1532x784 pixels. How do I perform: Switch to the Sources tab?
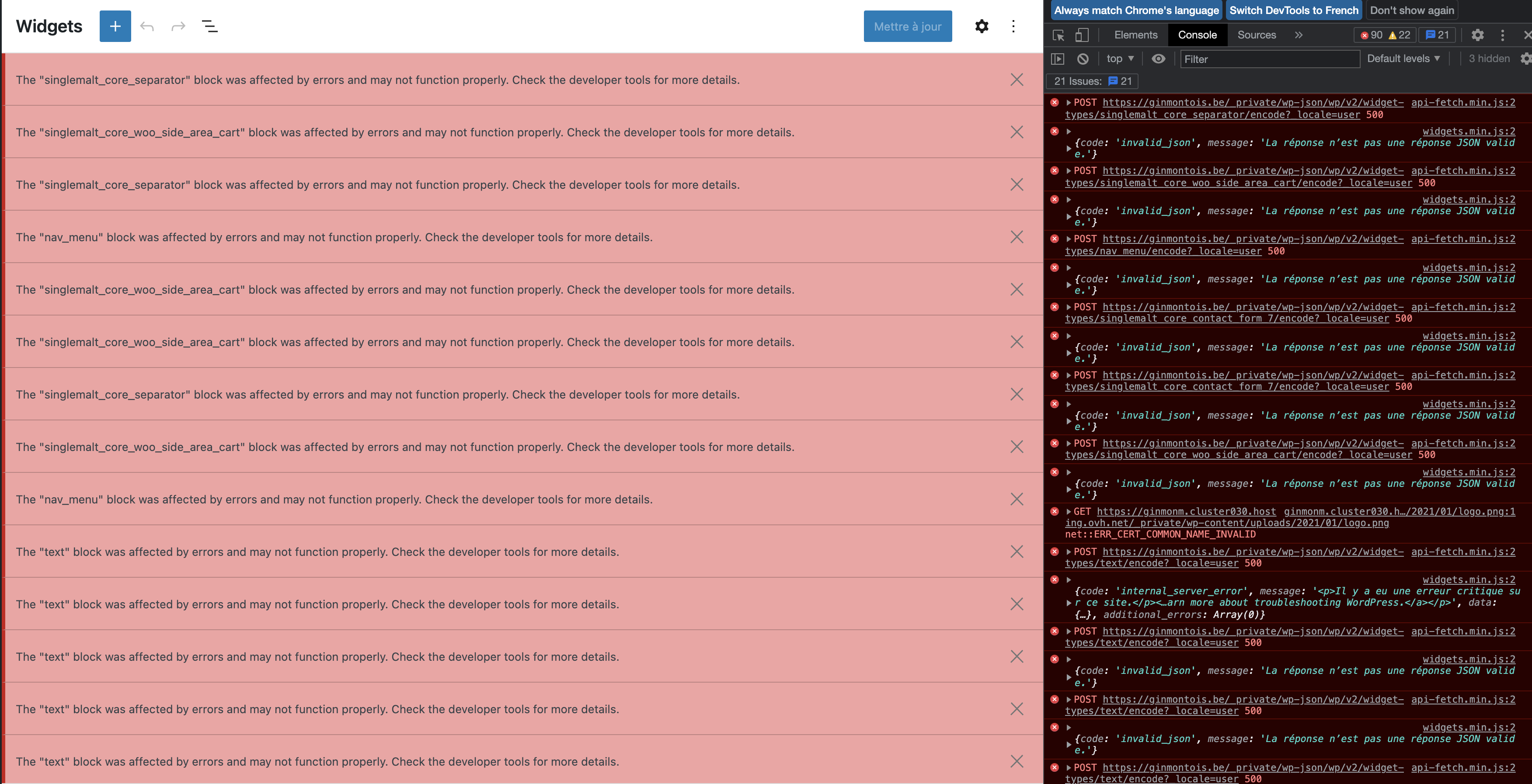[1256, 35]
